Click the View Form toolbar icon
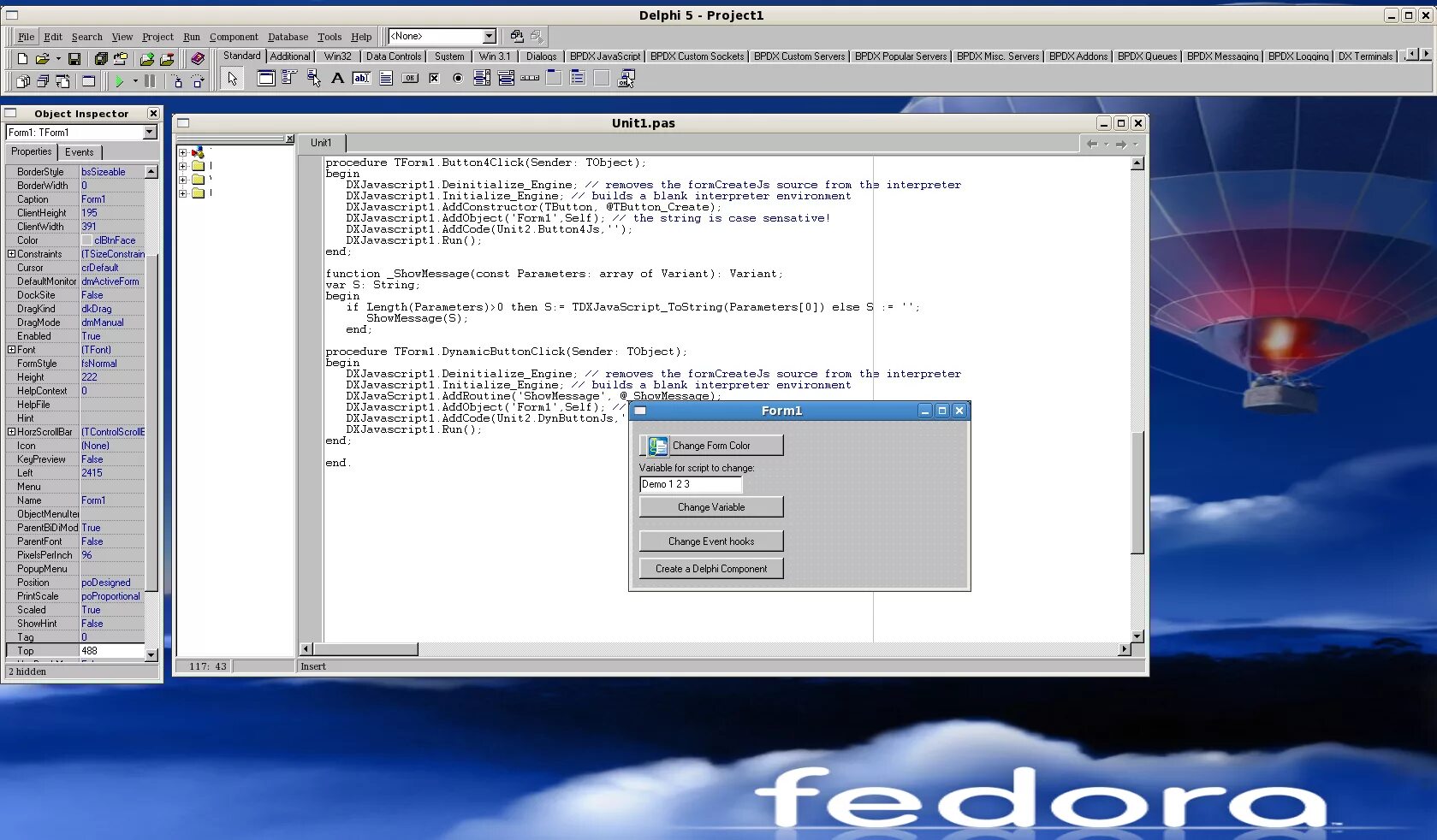The width and height of the screenshot is (1437, 840). pos(43,81)
